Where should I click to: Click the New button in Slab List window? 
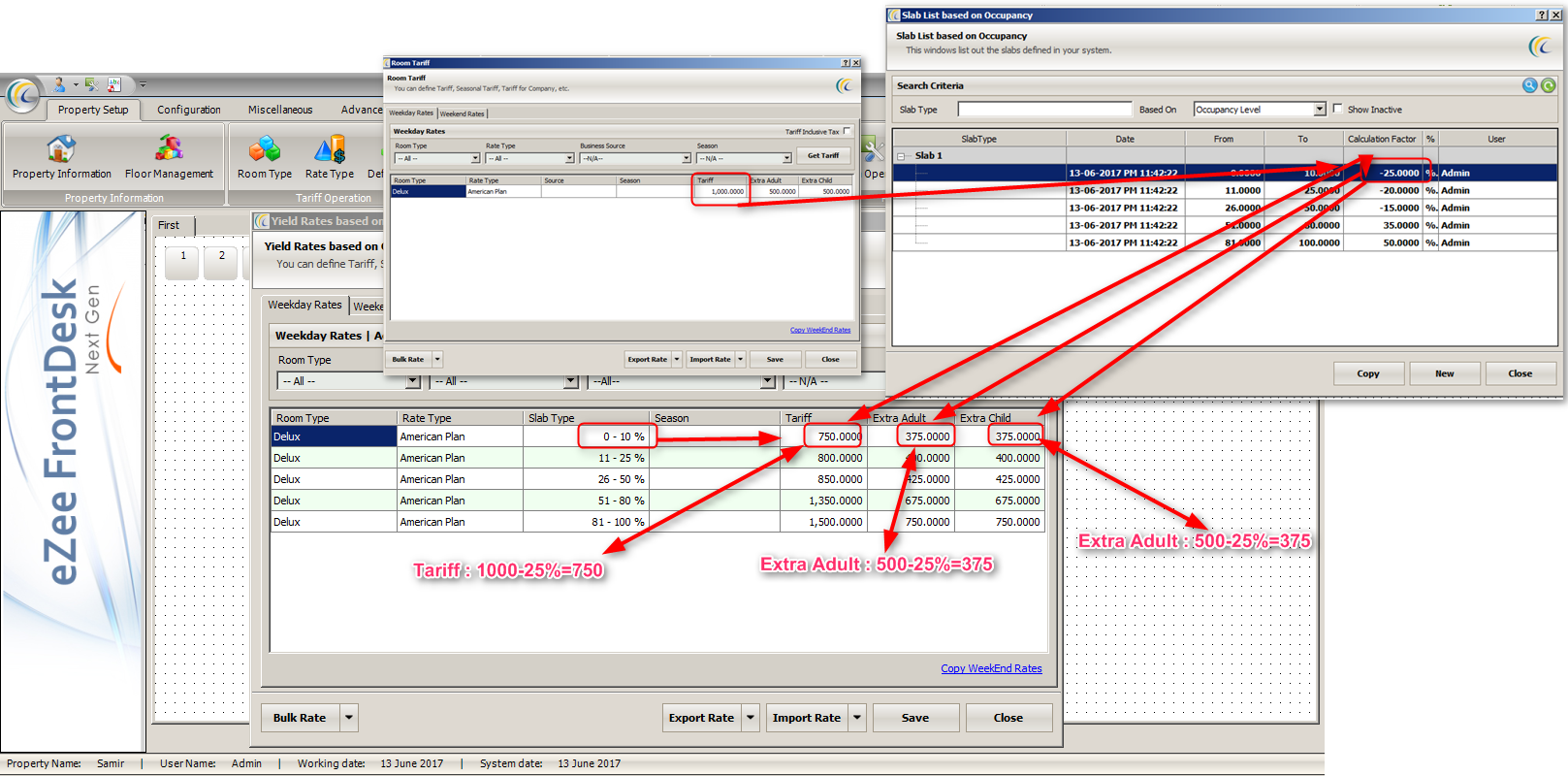click(1445, 373)
